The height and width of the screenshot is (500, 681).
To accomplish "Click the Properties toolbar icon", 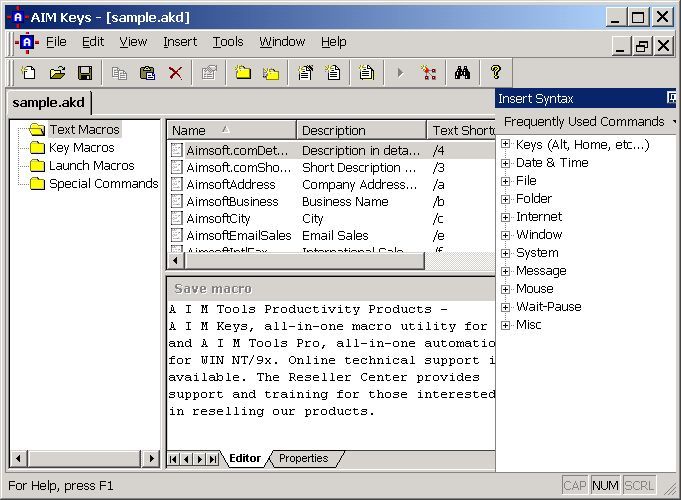I will [209, 73].
